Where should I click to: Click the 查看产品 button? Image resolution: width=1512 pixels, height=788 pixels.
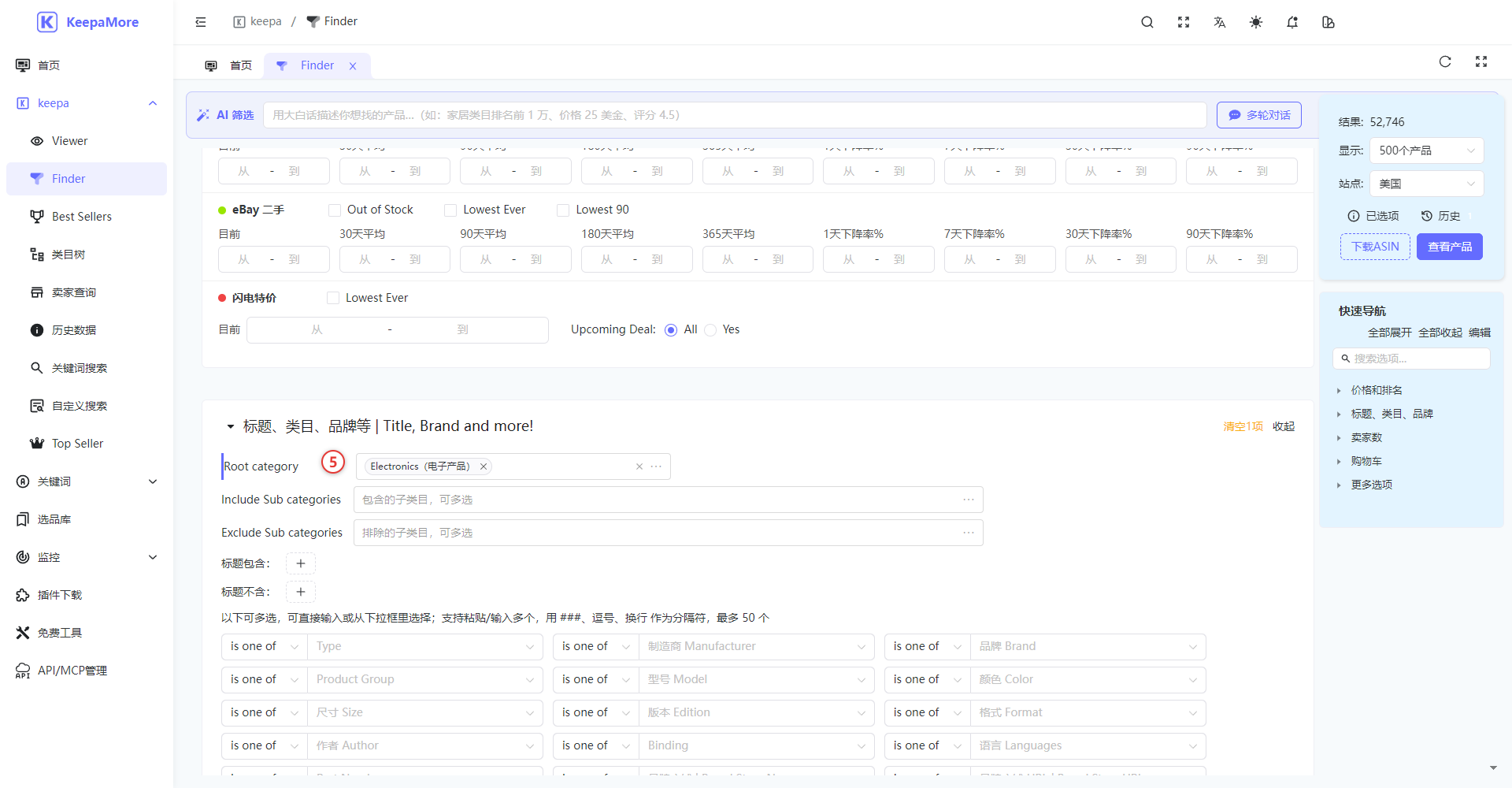click(1450, 247)
